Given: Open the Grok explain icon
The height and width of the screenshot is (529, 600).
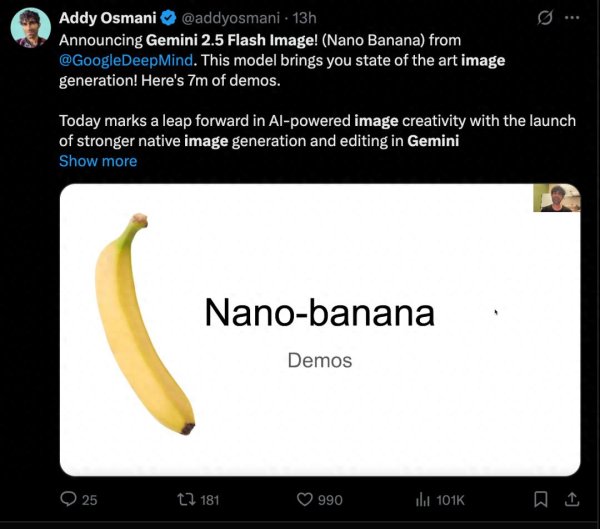Looking at the screenshot, I should tap(545, 19).
